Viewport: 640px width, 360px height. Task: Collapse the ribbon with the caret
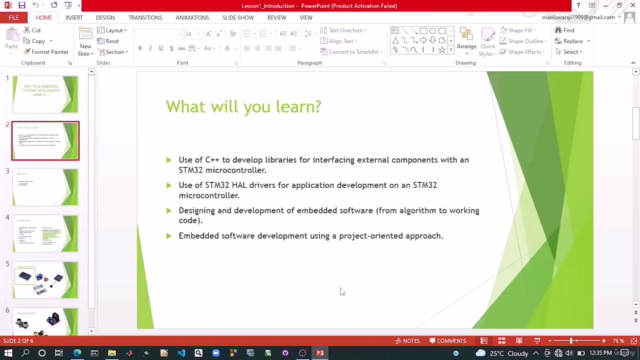coord(633,63)
